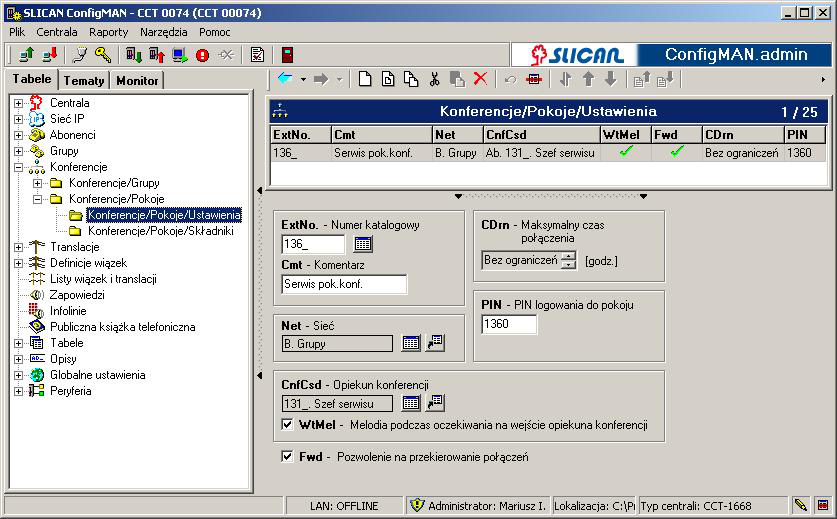The height and width of the screenshot is (519, 837).
Task: Click the serial cable connection icon
Action: click(80, 54)
